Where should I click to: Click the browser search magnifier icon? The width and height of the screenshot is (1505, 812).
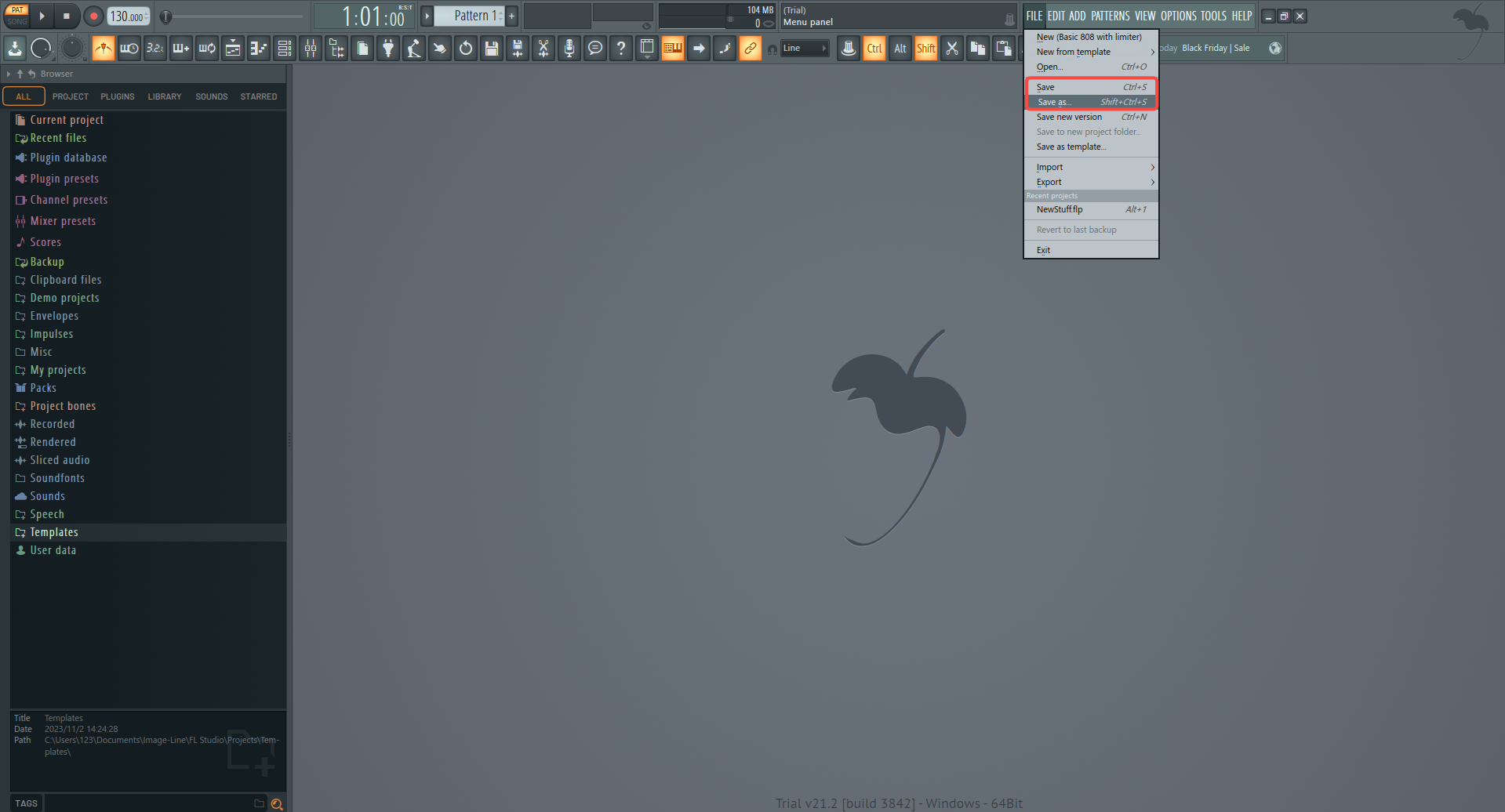point(277,803)
